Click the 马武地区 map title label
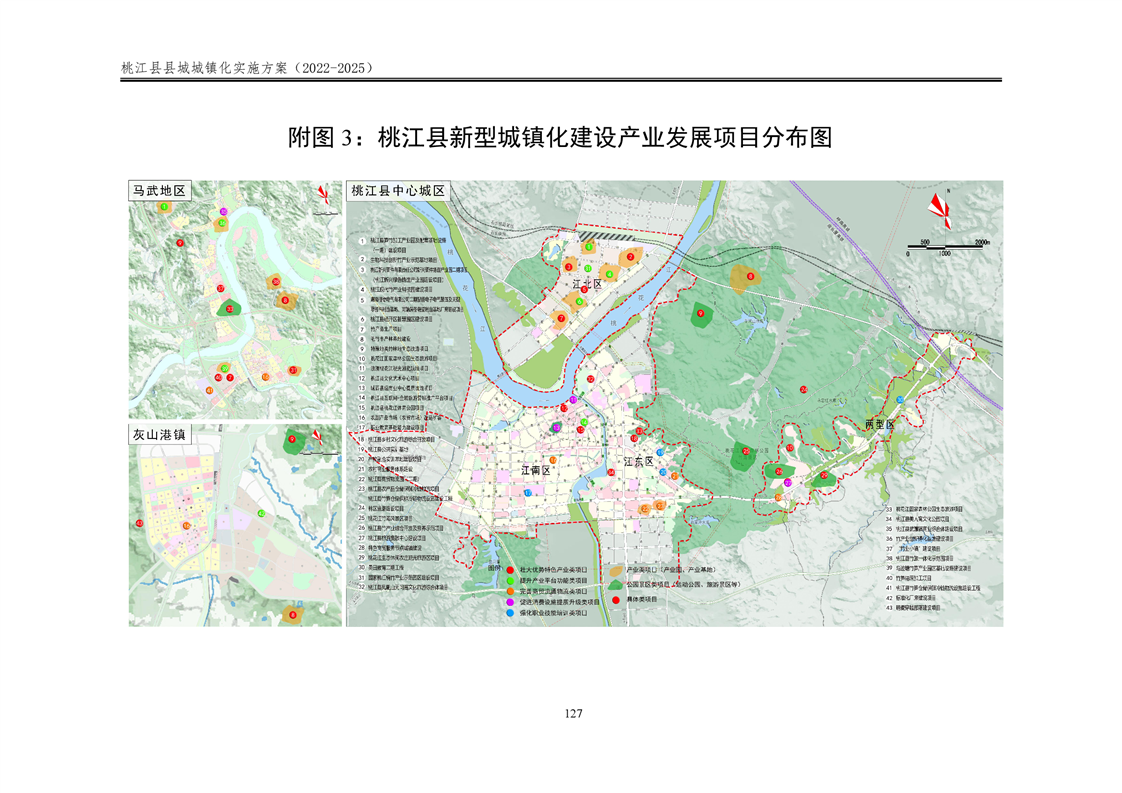 pos(159,191)
